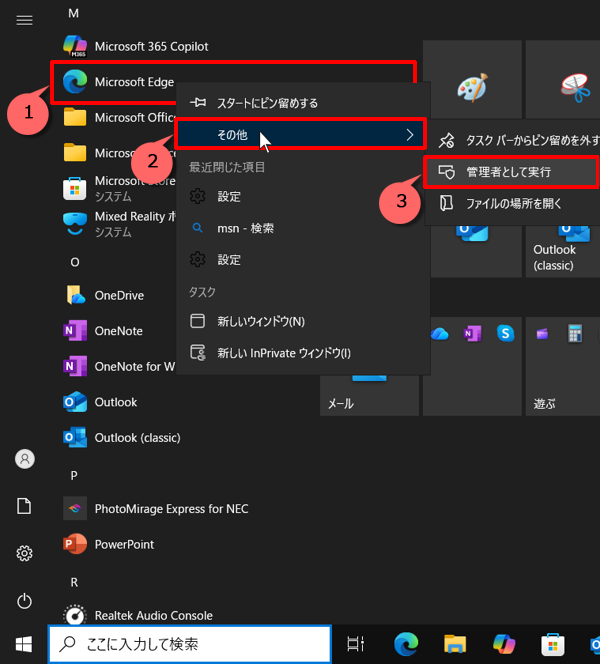Click 新しい InPrivate ウィンドウ task

coord(284,353)
